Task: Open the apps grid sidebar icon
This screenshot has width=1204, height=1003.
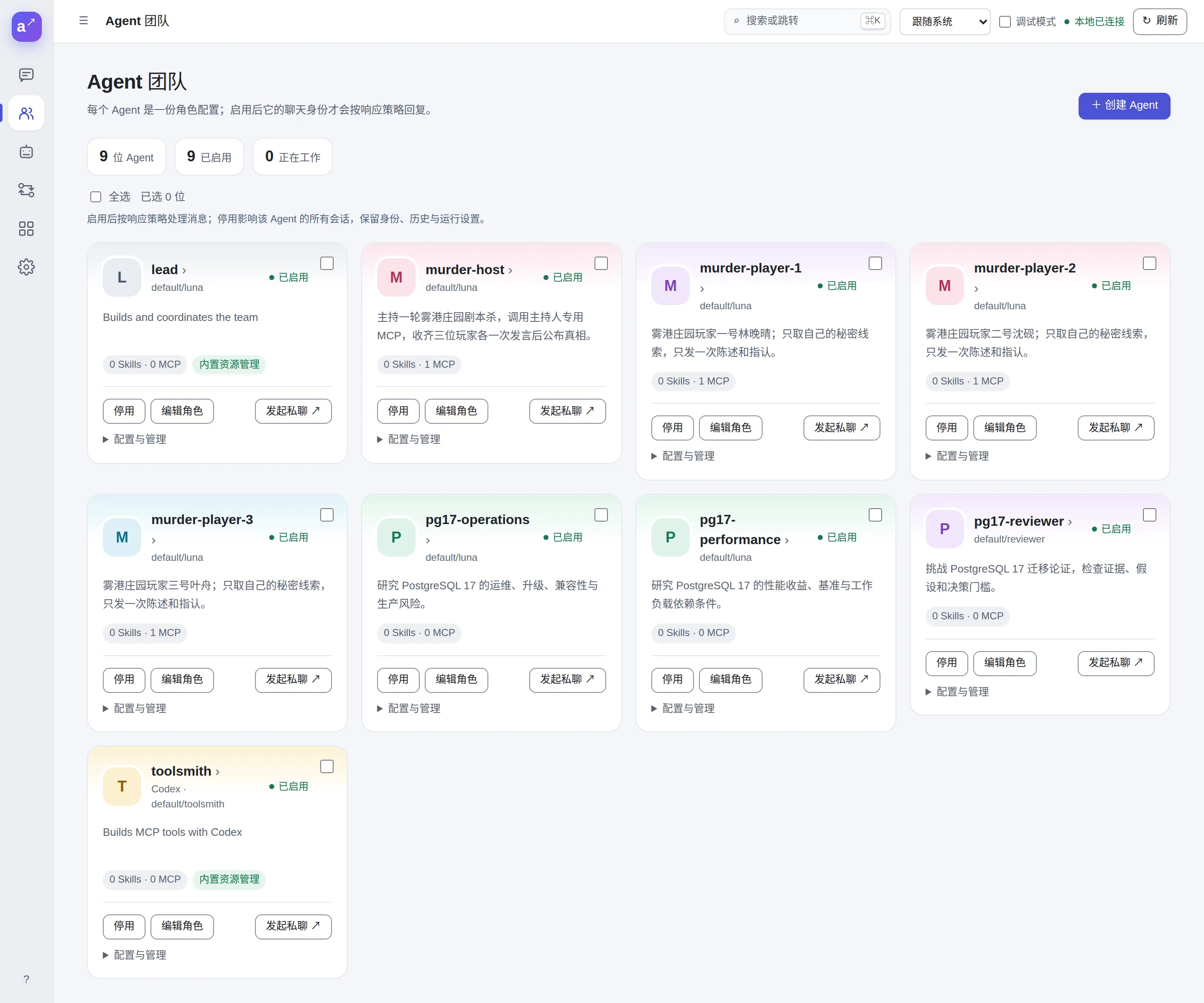Action: tap(26, 229)
